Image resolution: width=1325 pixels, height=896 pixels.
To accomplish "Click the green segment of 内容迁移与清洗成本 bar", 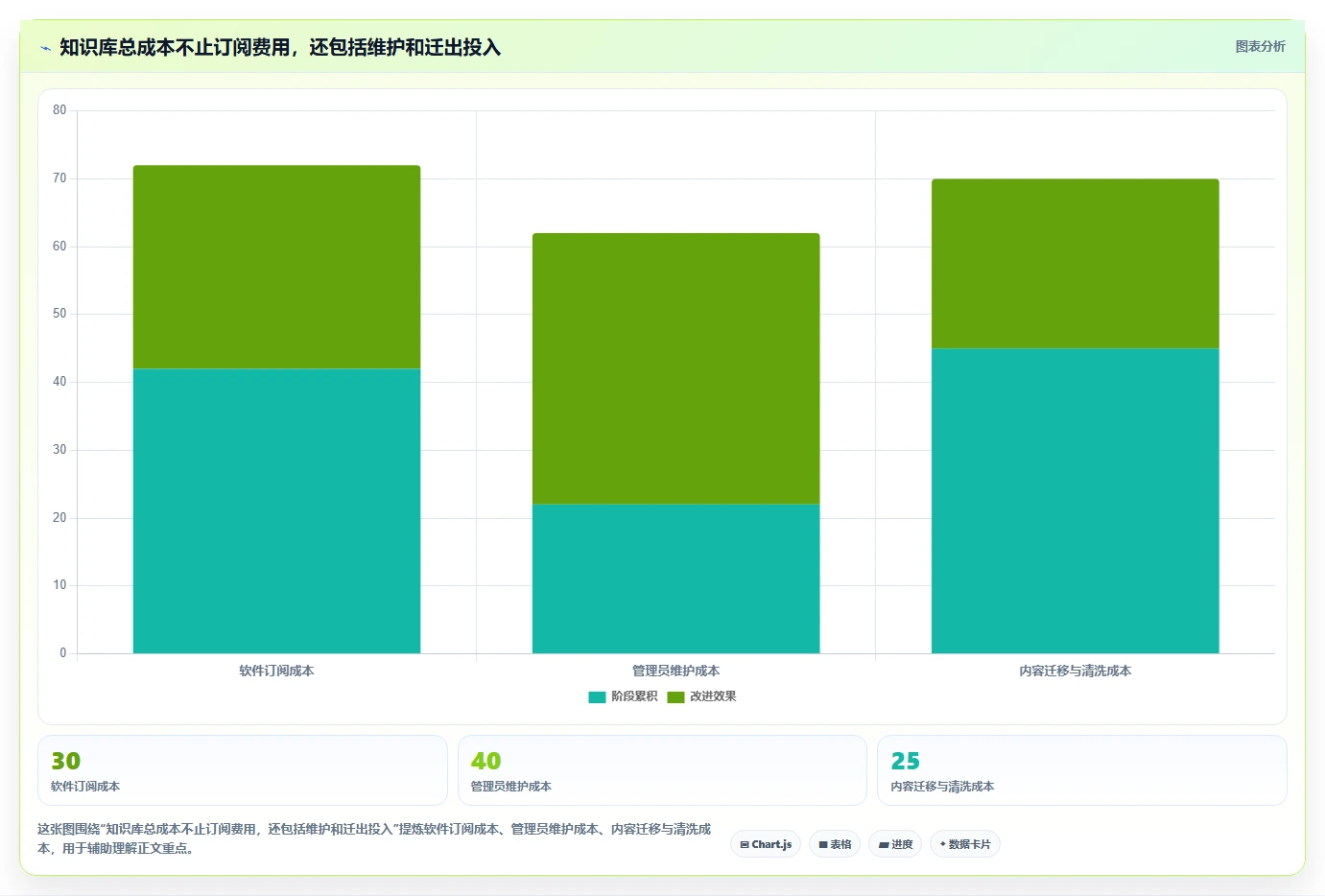I will [1075, 264].
